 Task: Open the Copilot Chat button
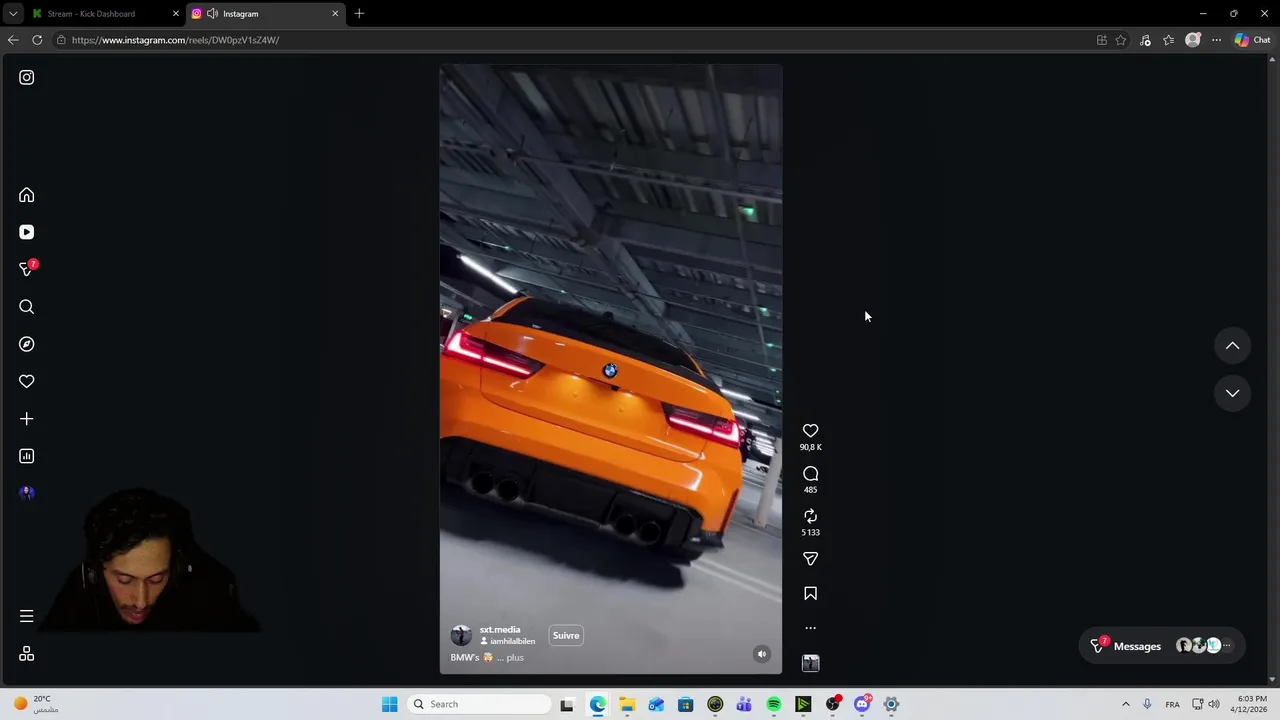point(1252,40)
